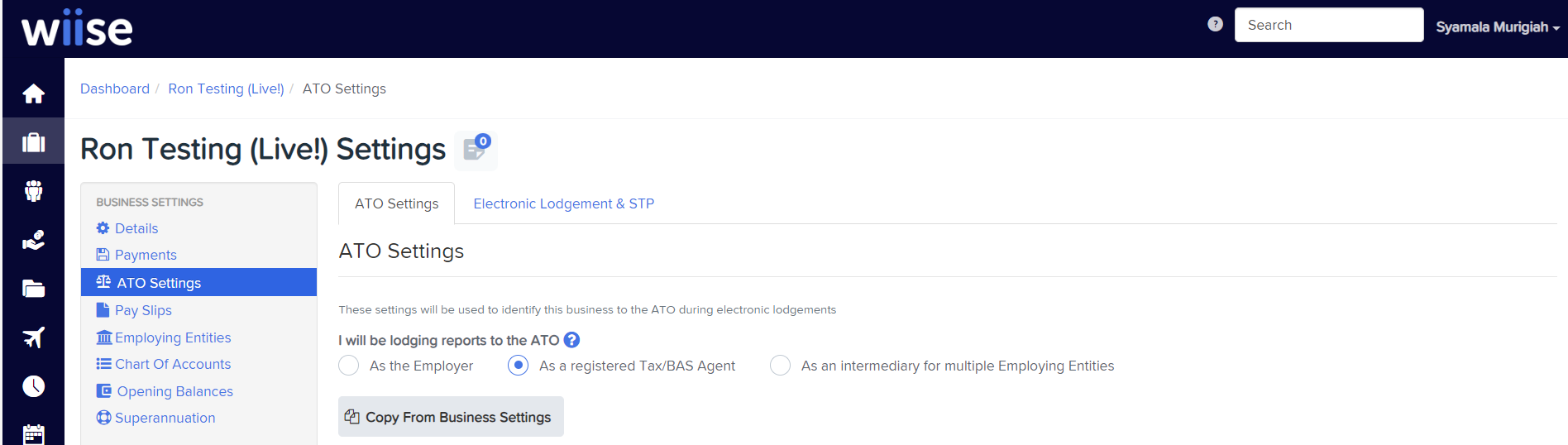Open Employing Entities settings
This screenshot has width=1568, height=445.
[x=173, y=337]
